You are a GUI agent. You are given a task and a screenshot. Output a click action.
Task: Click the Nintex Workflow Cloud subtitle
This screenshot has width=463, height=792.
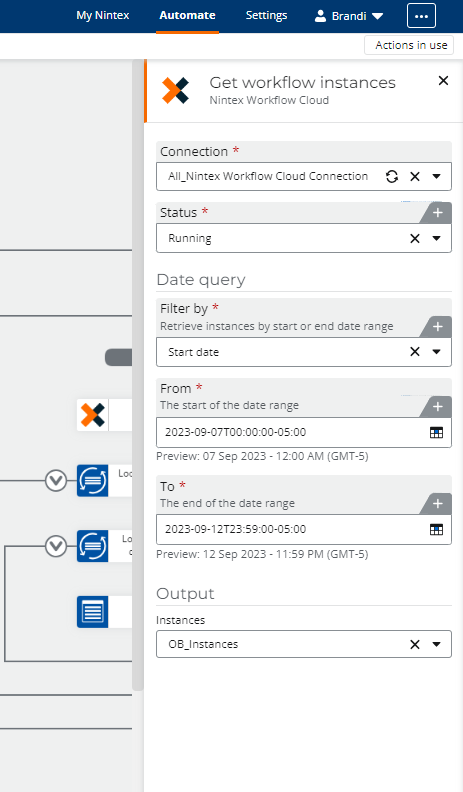click(x=269, y=100)
